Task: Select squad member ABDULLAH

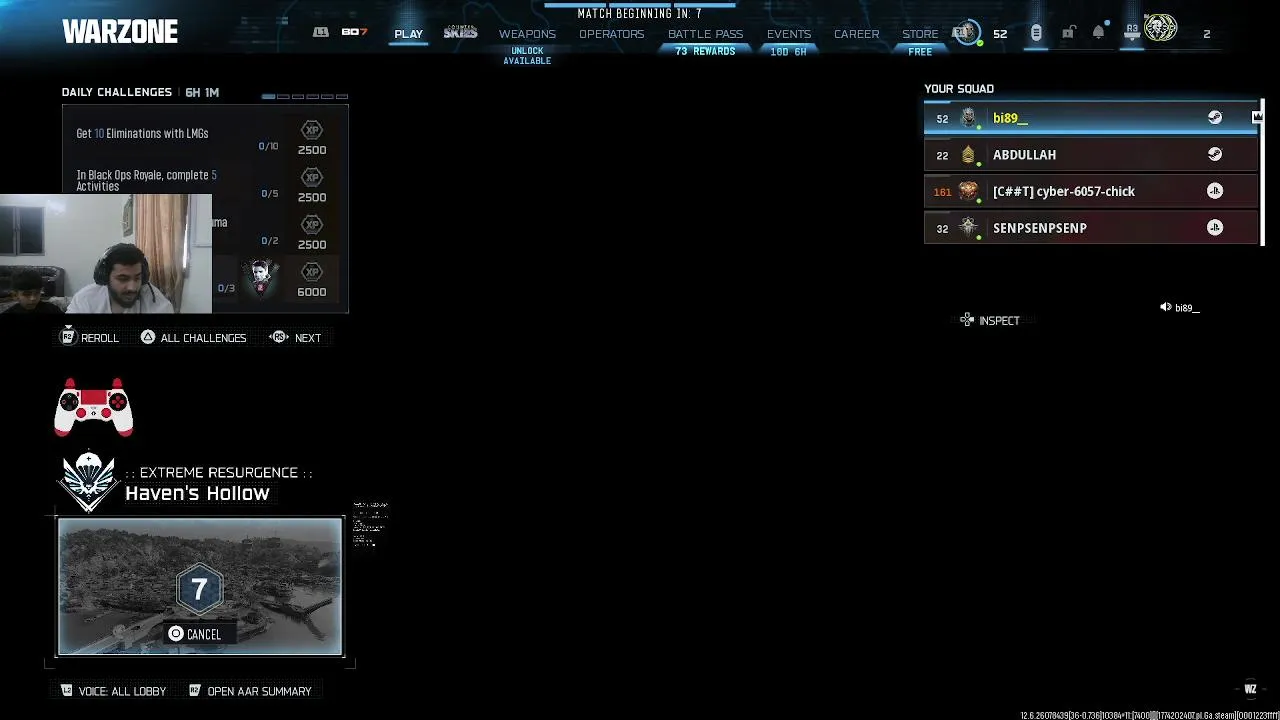Action: (x=1091, y=154)
